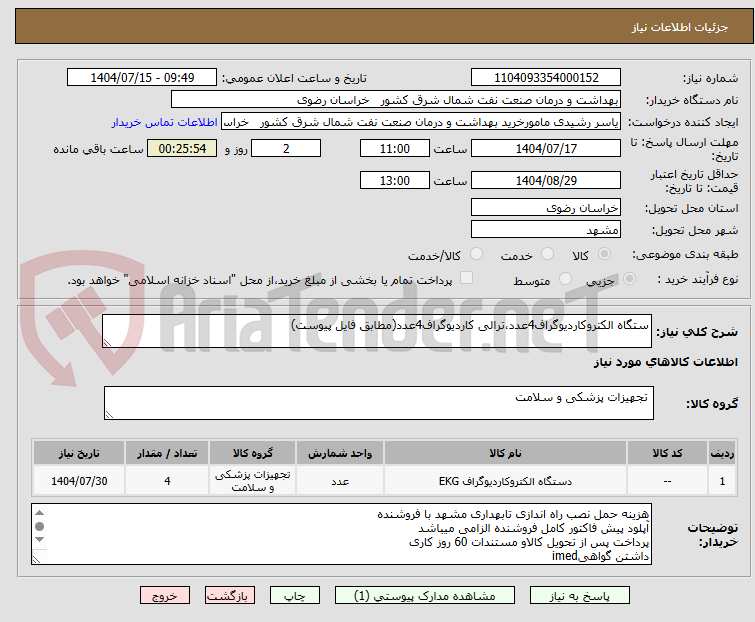The height and width of the screenshot is (622, 755).
Task: Click the تعداد / مقدار column header
Action: [x=167, y=453]
